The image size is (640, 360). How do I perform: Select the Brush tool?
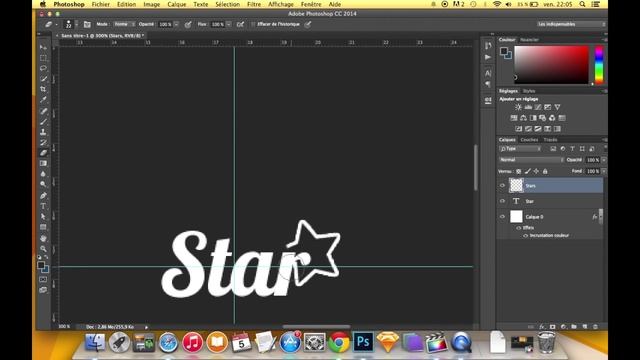(43, 122)
